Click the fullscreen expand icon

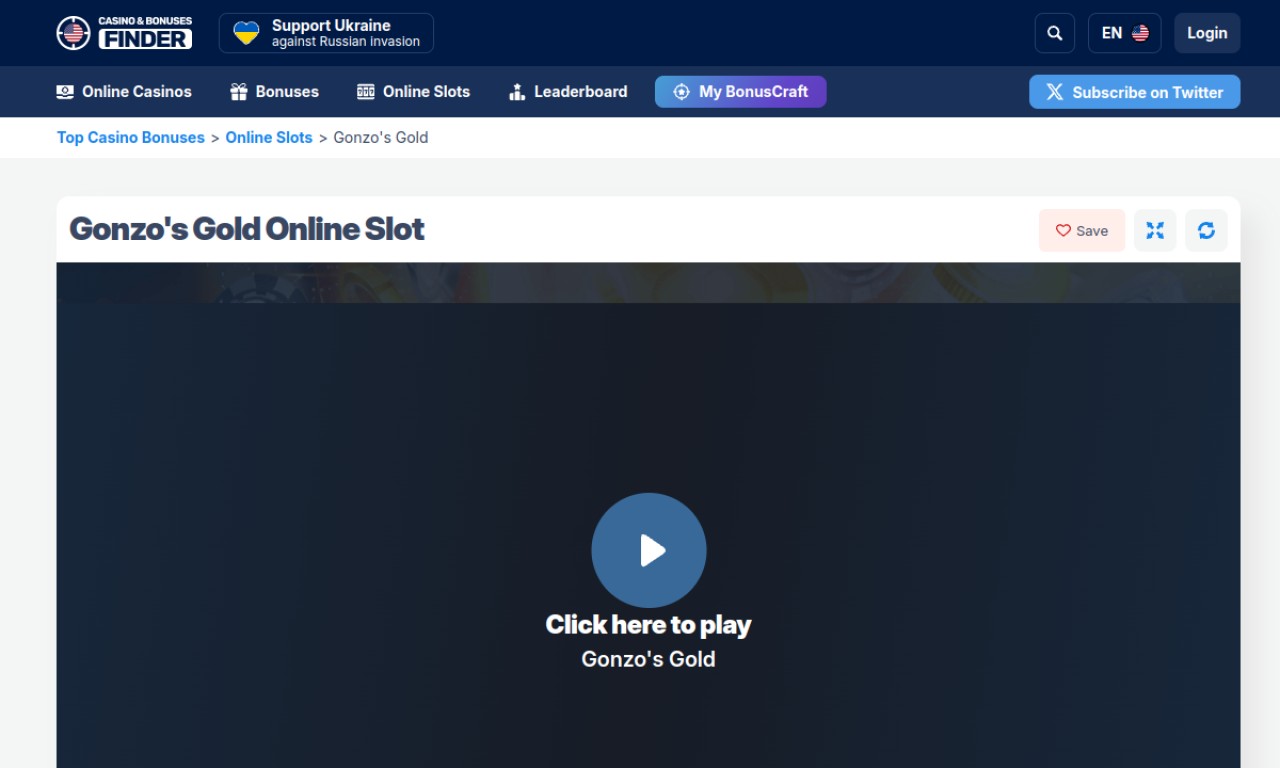1155,230
